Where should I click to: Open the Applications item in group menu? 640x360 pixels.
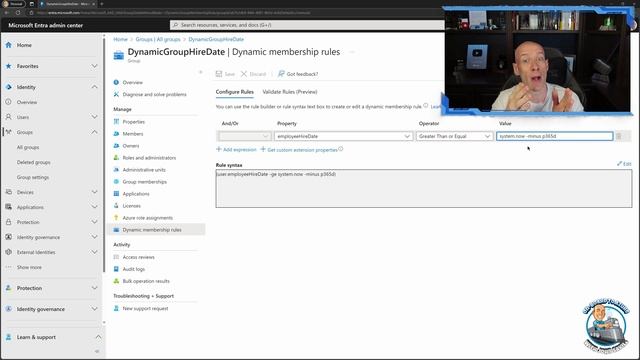(136, 194)
